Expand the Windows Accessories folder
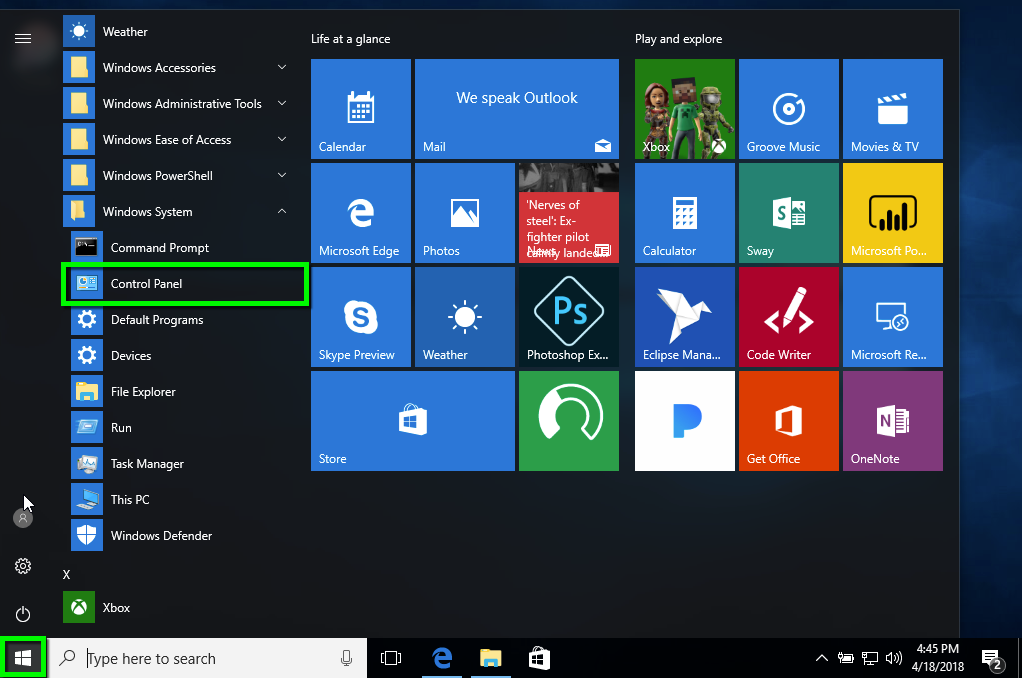 177,68
